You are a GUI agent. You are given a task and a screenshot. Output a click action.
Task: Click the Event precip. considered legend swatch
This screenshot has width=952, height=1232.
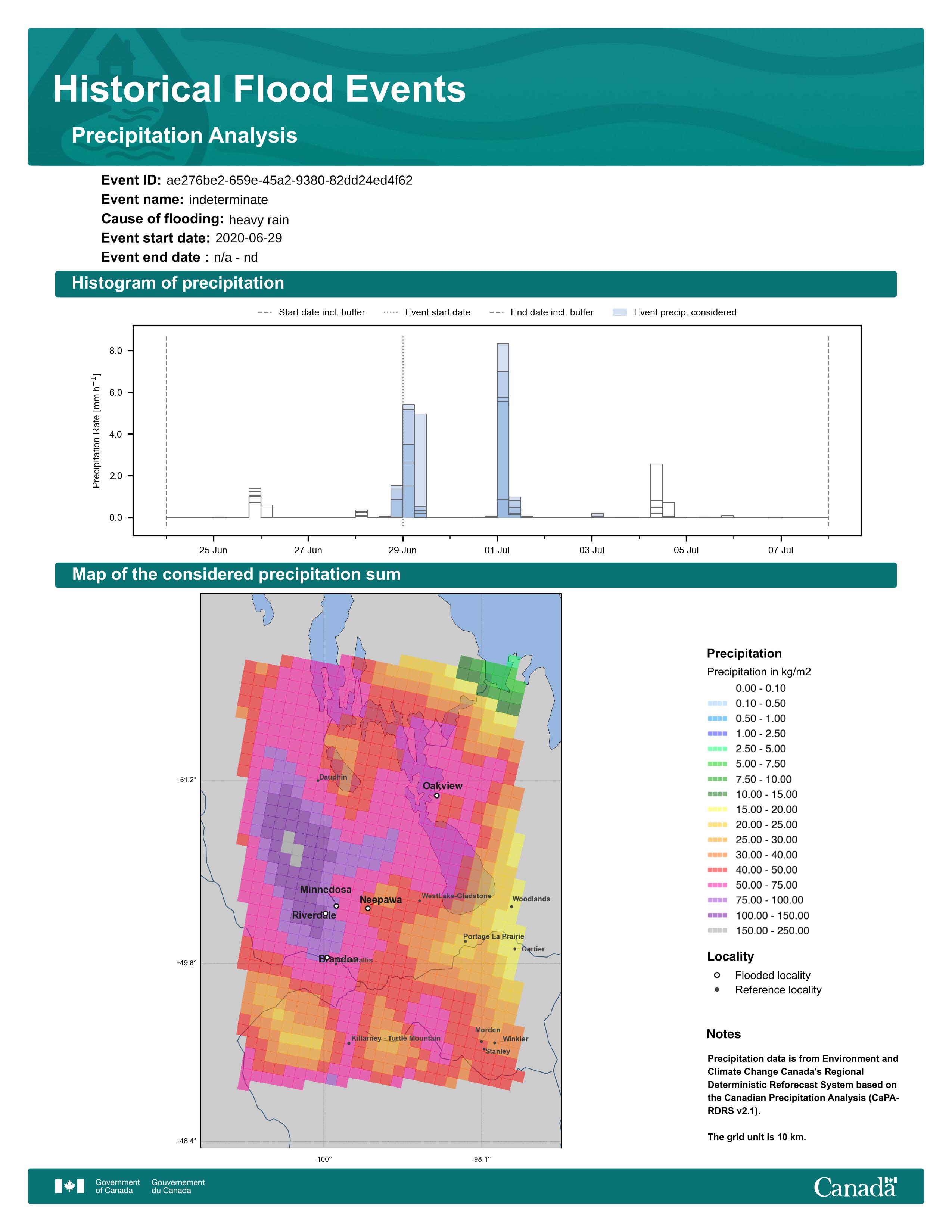coord(619,312)
